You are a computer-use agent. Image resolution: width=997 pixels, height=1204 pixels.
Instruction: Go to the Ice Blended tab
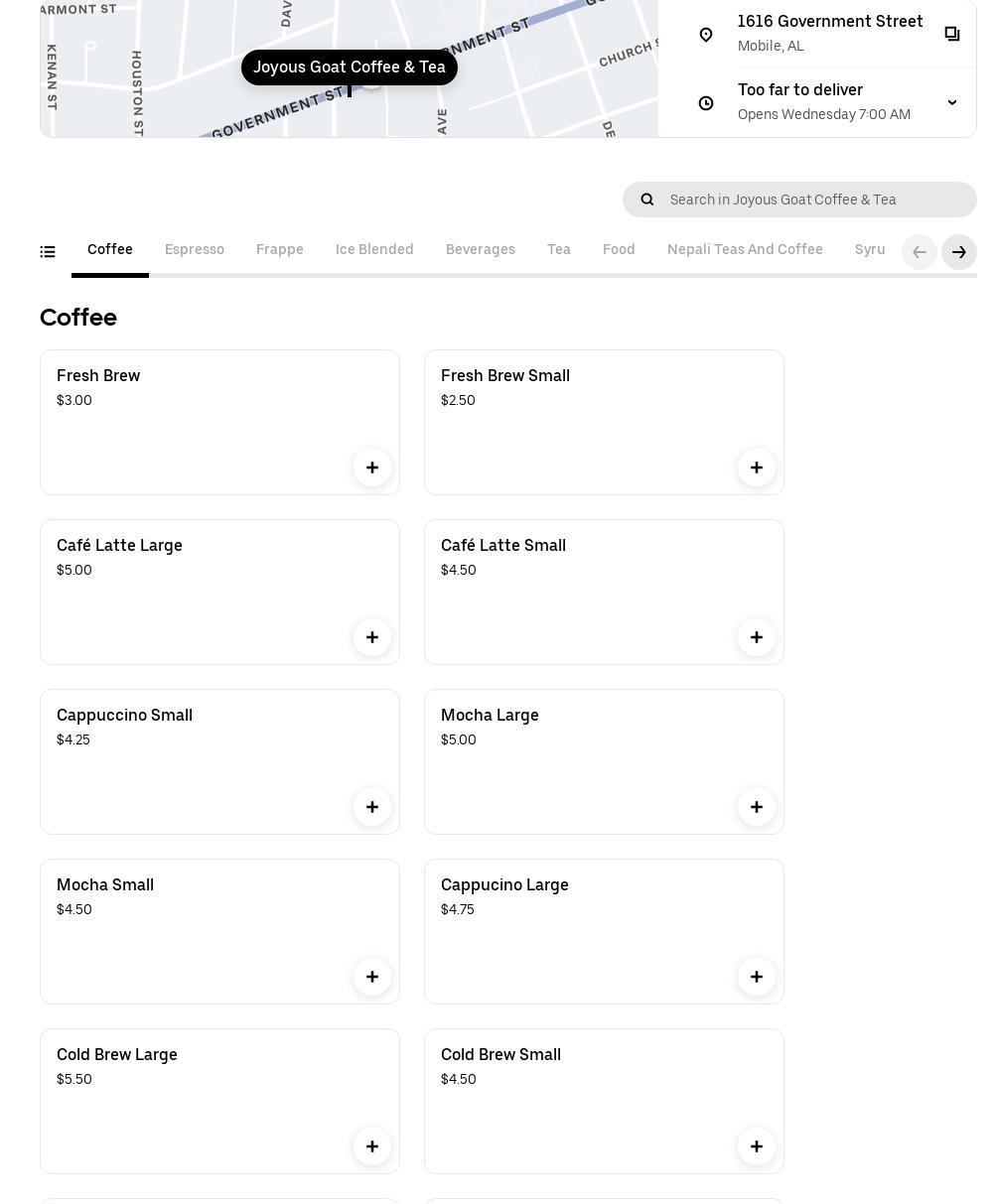tap(374, 250)
